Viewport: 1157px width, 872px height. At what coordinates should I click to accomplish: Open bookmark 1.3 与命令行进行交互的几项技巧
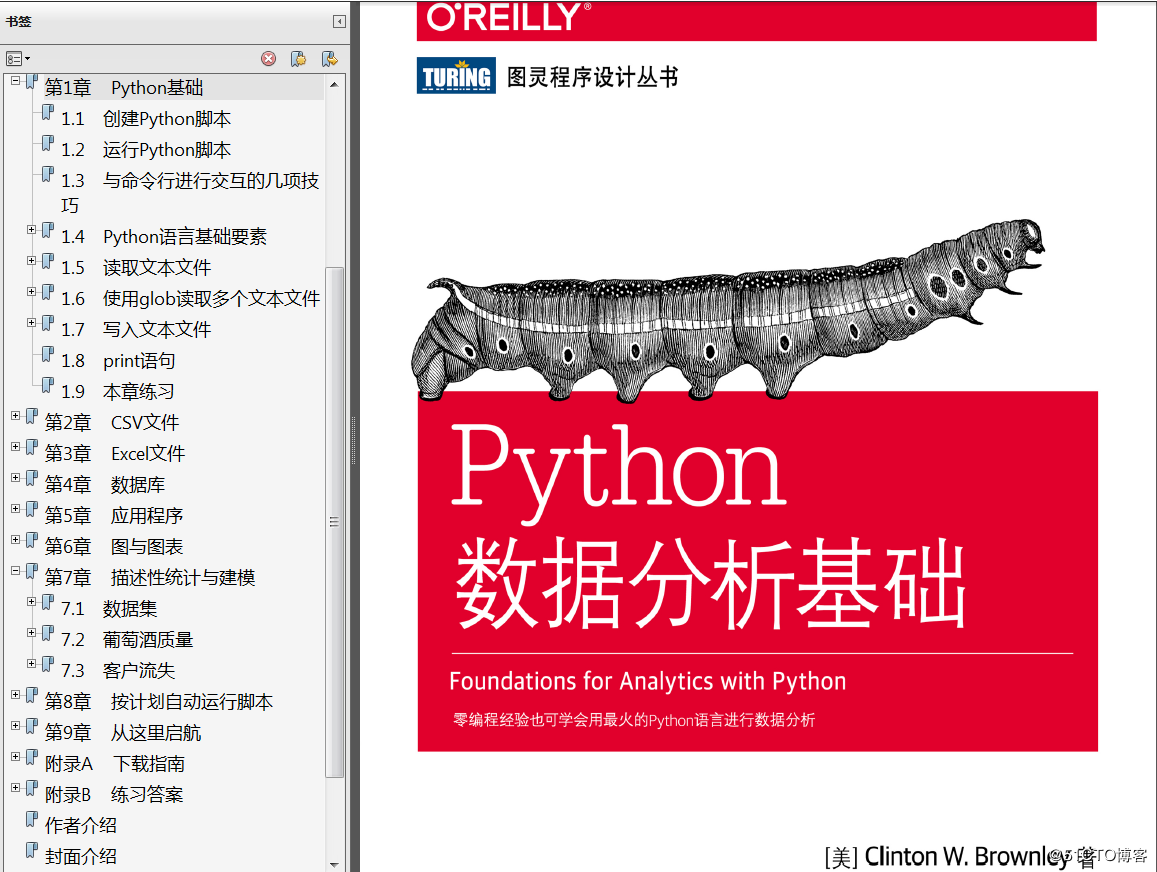tap(190, 193)
